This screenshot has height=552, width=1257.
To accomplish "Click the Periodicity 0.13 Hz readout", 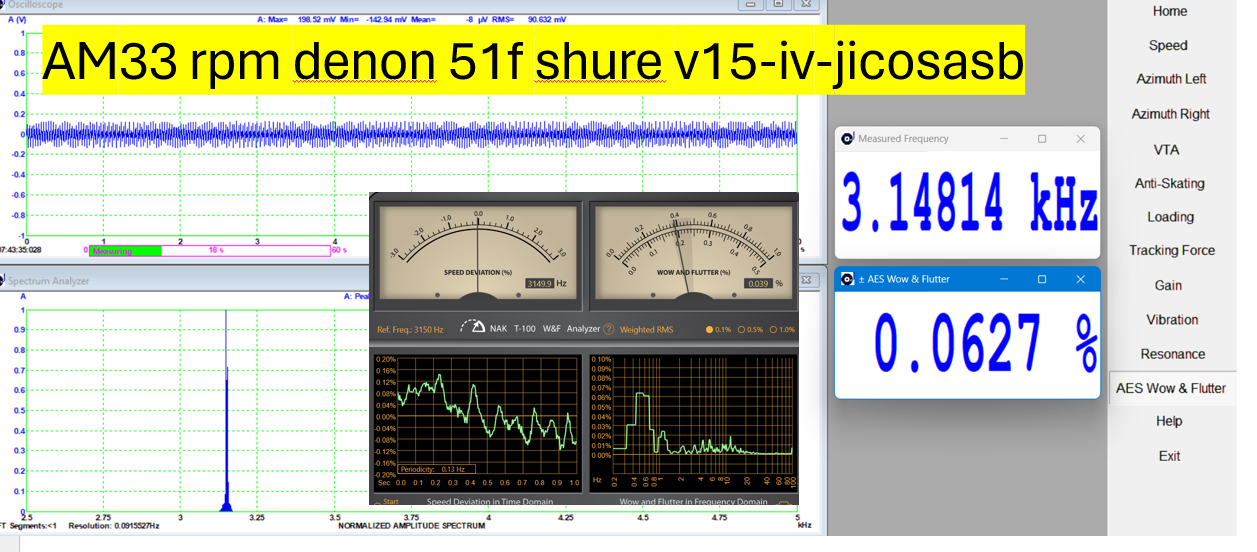I will (x=438, y=468).
